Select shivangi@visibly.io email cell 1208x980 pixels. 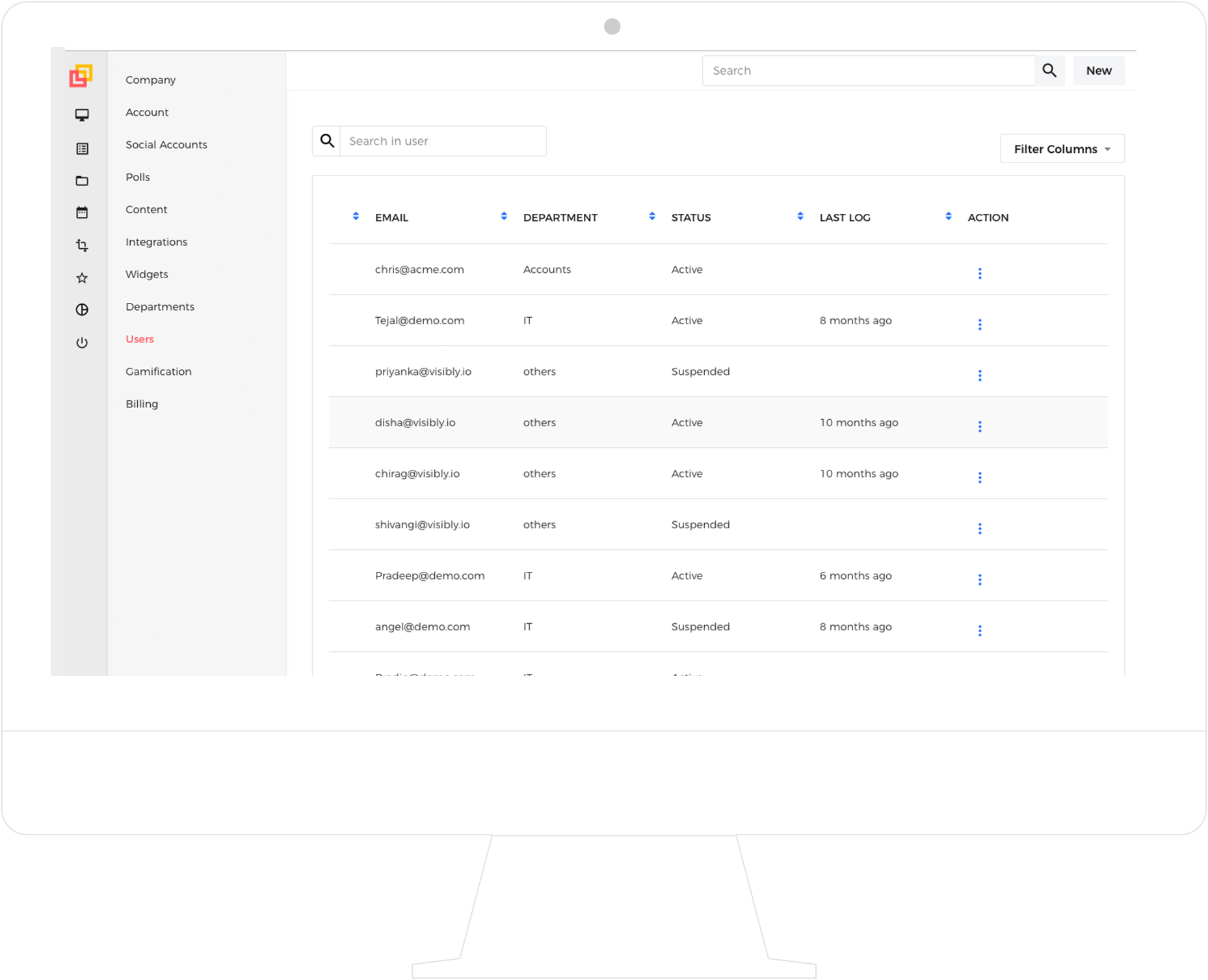point(423,524)
